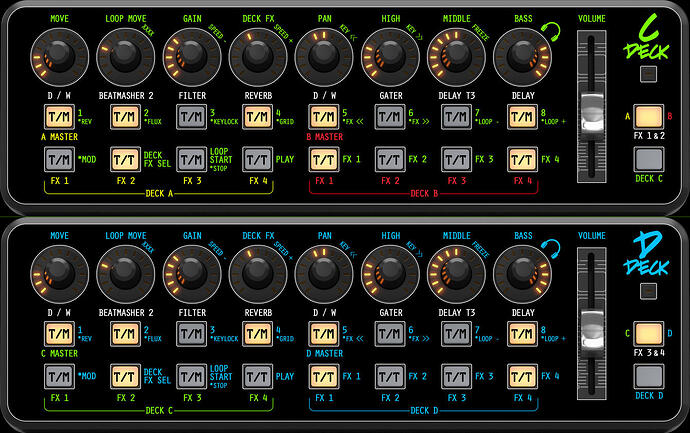Viewport: 690px width, 433px height.
Task: Click the LOOP START button in Deck A
Action: [192, 159]
